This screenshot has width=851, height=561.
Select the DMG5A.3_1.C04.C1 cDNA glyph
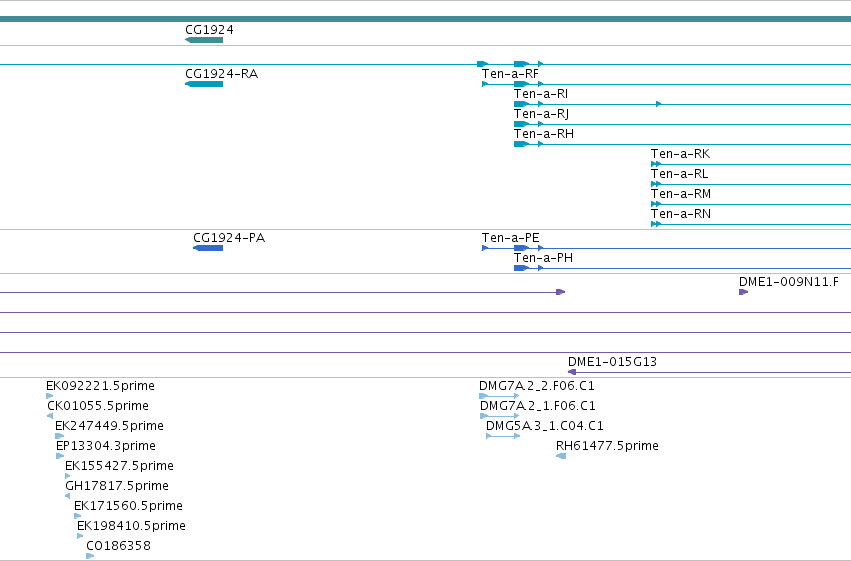pyautogui.click(x=503, y=436)
